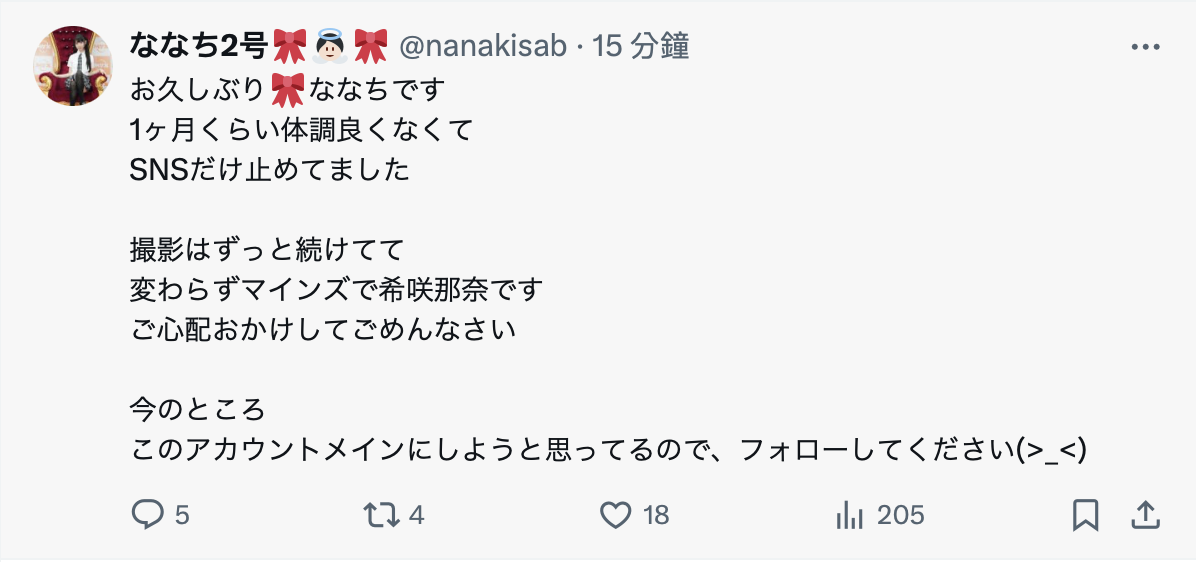Click the repost count 4
Screen dimensions: 1196x562
click(417, 515)
